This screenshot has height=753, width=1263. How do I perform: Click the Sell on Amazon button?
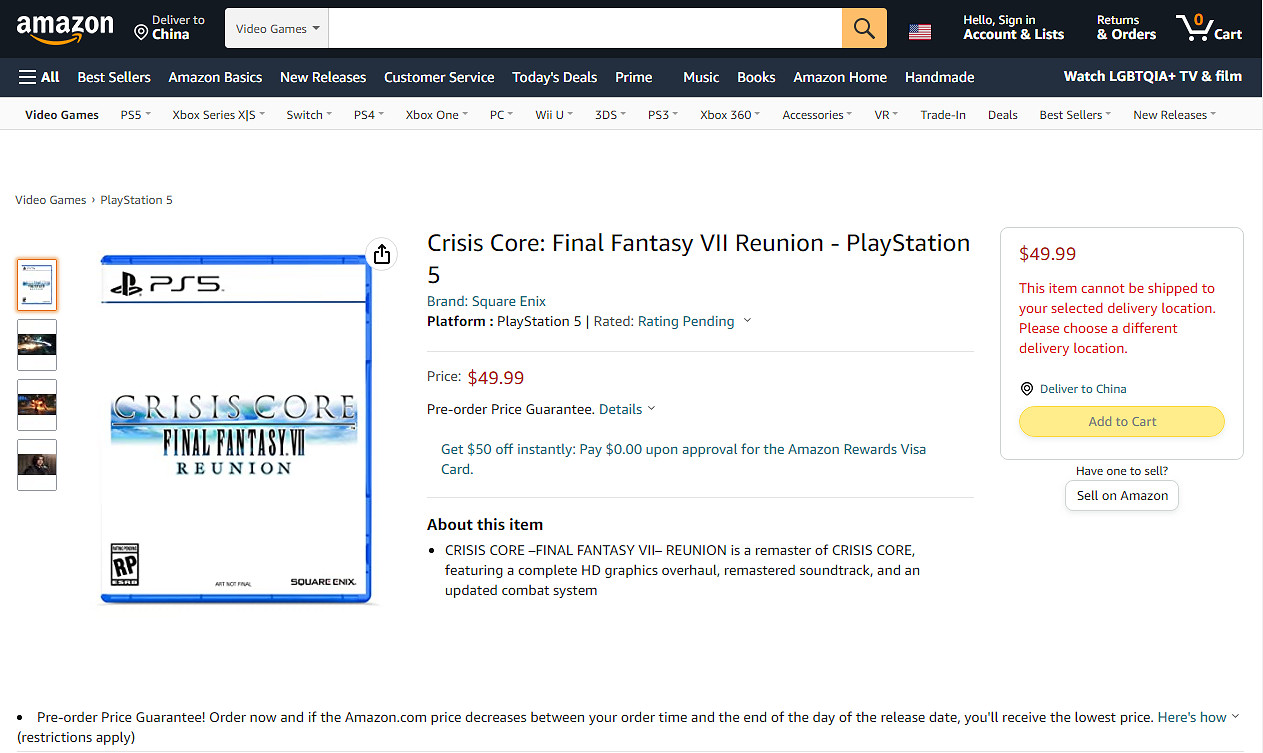[1121, 495]
